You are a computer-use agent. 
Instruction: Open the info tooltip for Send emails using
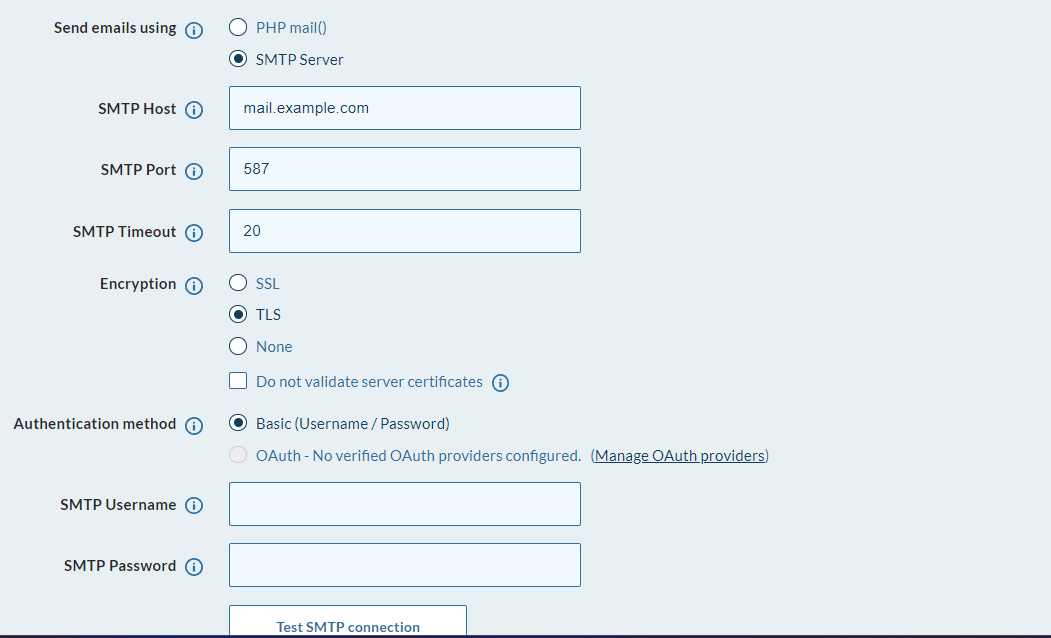point(196,29)
